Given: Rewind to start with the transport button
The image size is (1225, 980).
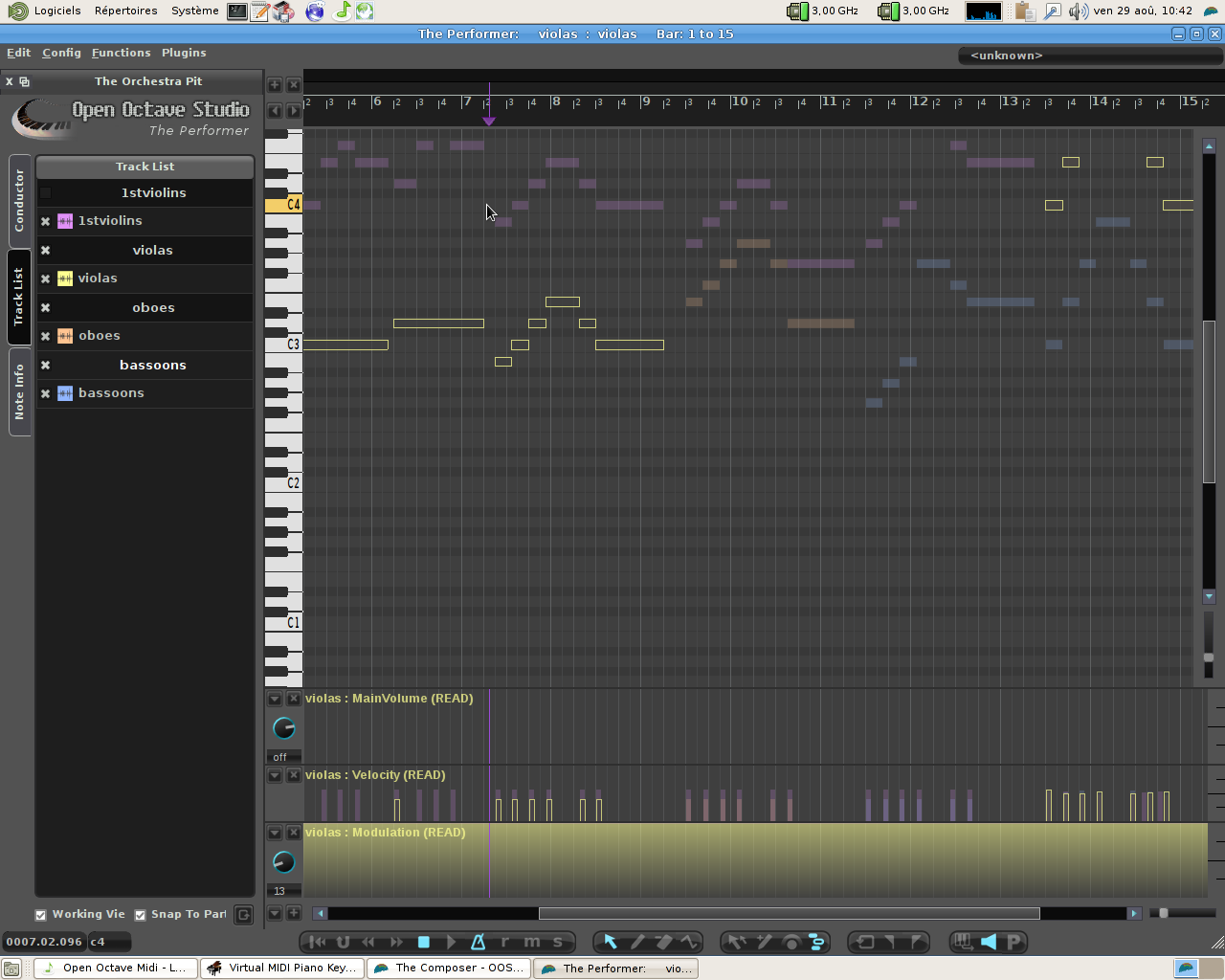Looking at the screenshot, I should [319, 943].
